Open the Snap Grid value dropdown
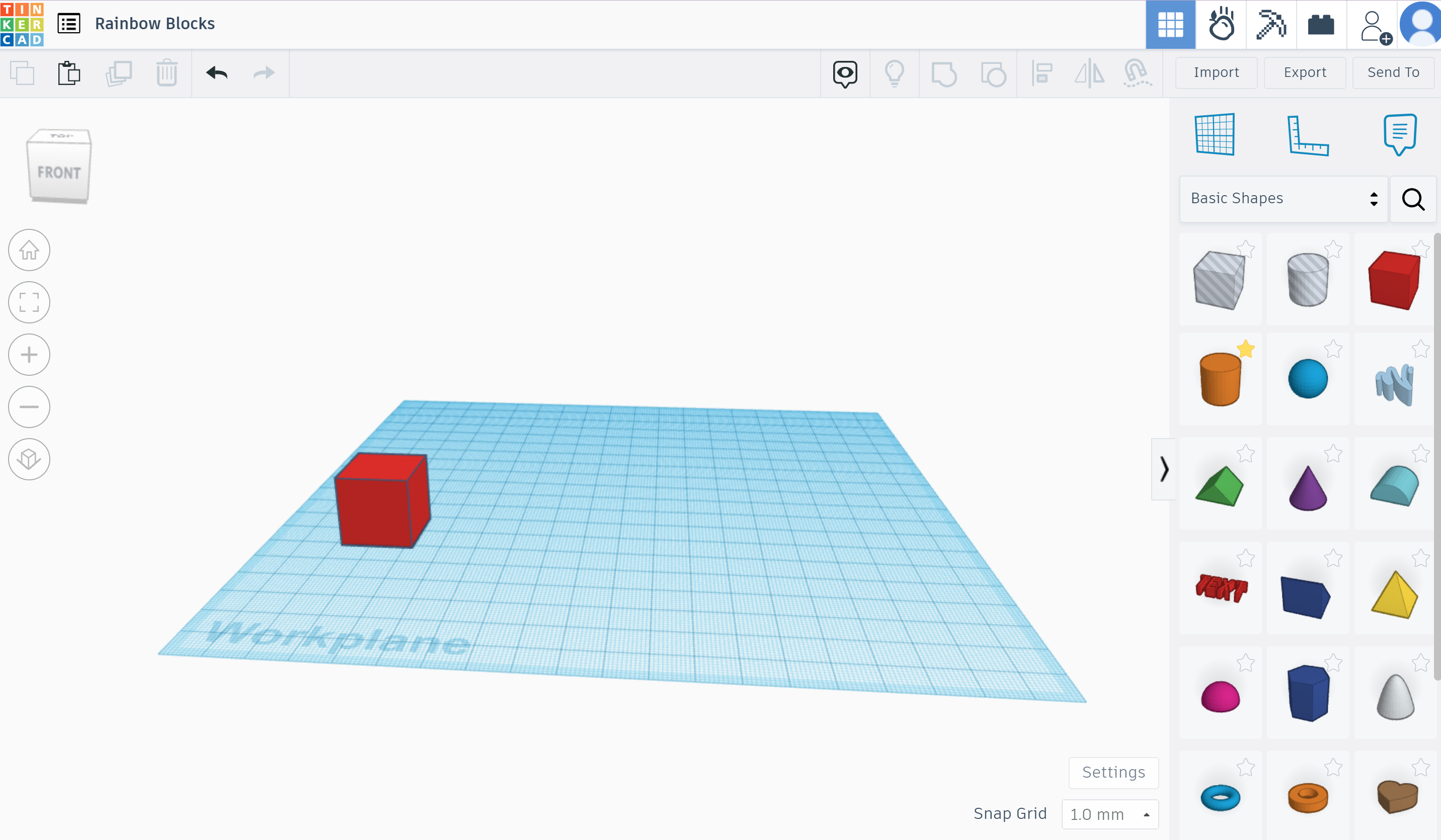Image resolution: width=1441 pixels, height=840 pixels. pos(1110,814)
